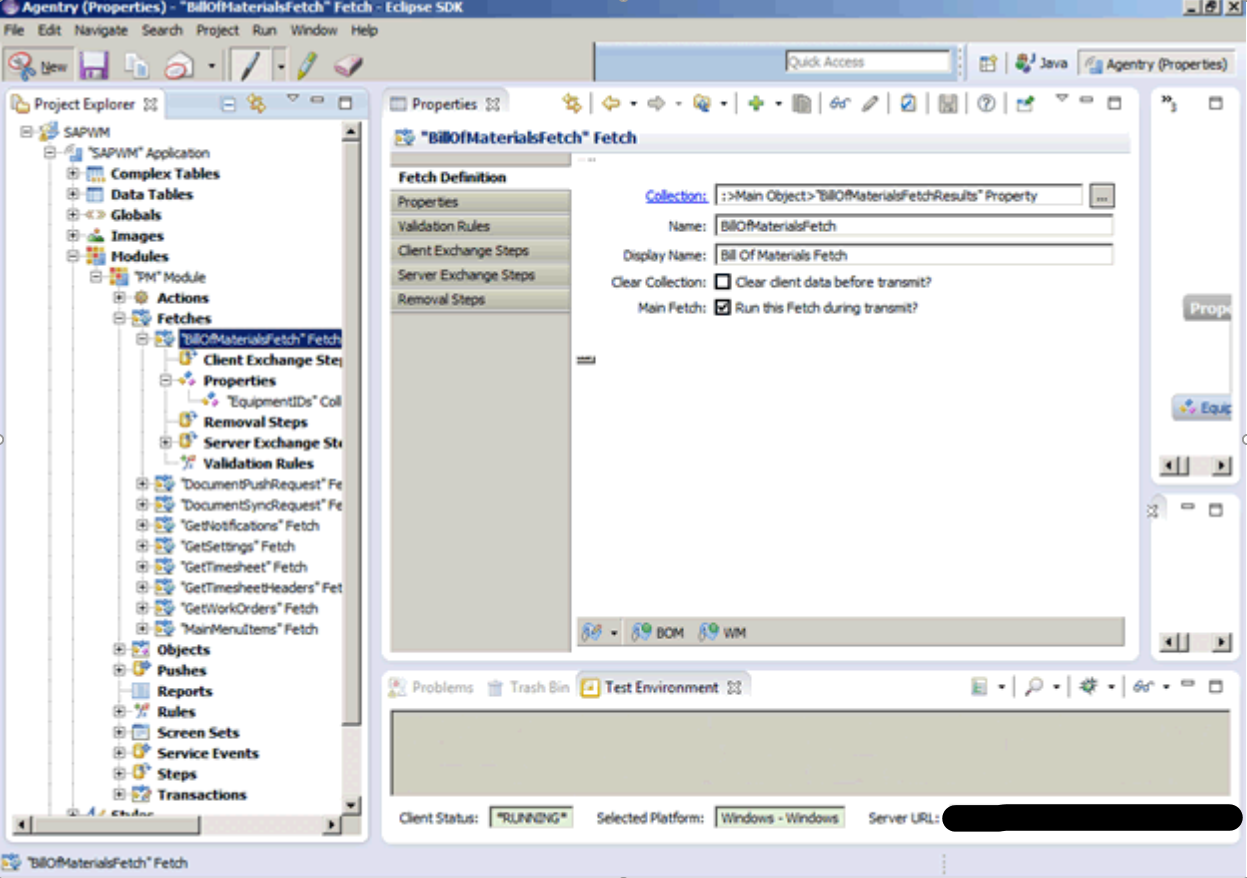Open the Project menu
Image resolution: width=1247 pixels, height=878 pixels.
point(217,30)
